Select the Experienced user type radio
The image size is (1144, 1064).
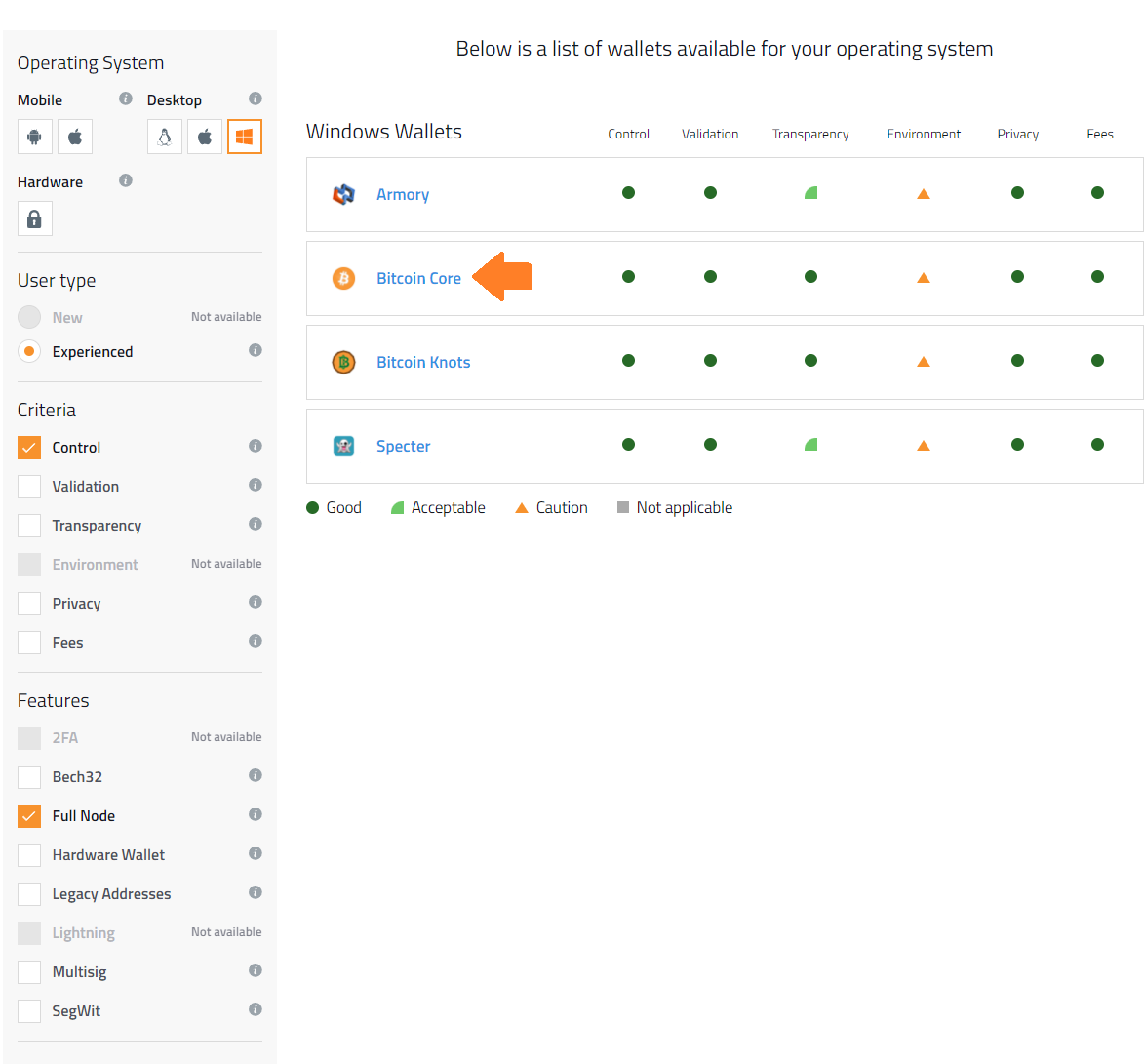coord(29,352)
